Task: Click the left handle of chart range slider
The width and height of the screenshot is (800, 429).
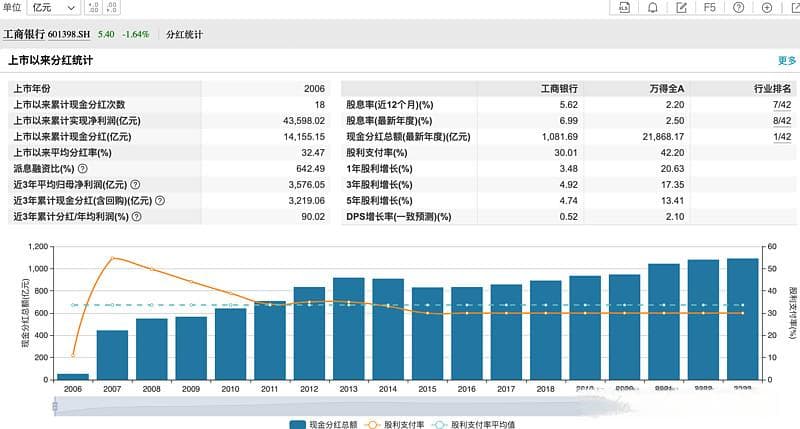Action: point(55,407)
